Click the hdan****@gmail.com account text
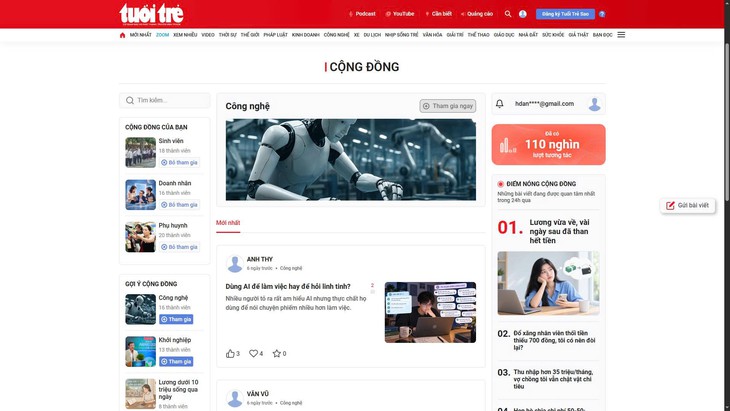Screen dimensions: 730x411 tap(544, 104)
